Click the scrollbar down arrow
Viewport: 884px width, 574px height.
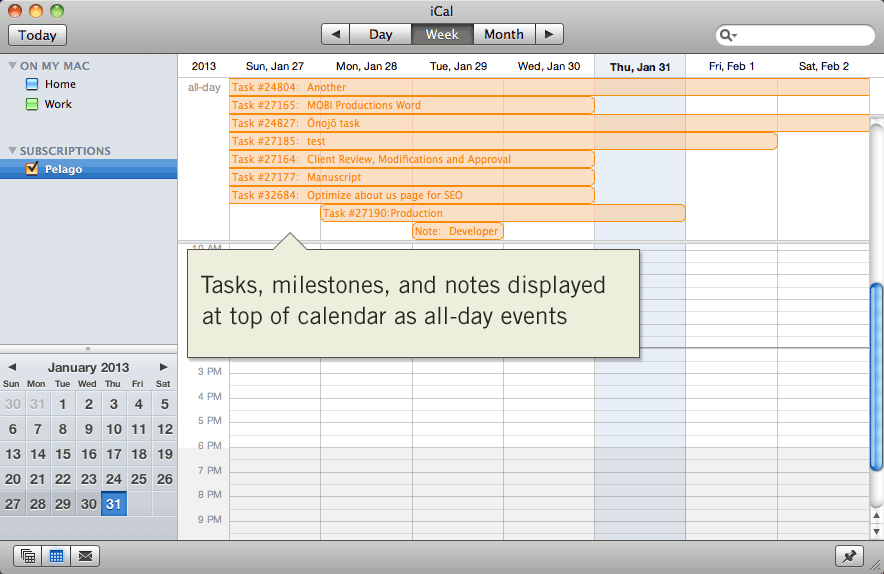pos(876,531)
